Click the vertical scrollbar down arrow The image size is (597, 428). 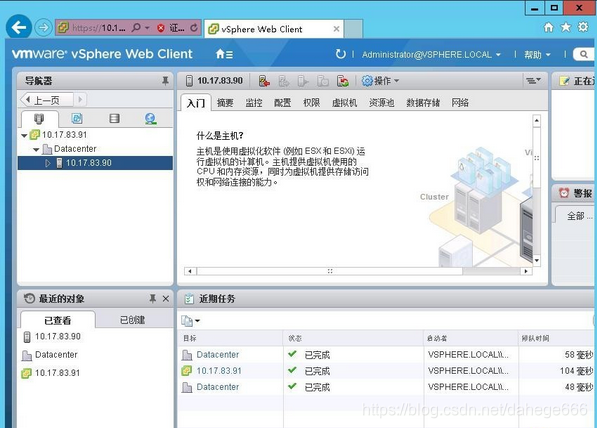pos(536,260)
